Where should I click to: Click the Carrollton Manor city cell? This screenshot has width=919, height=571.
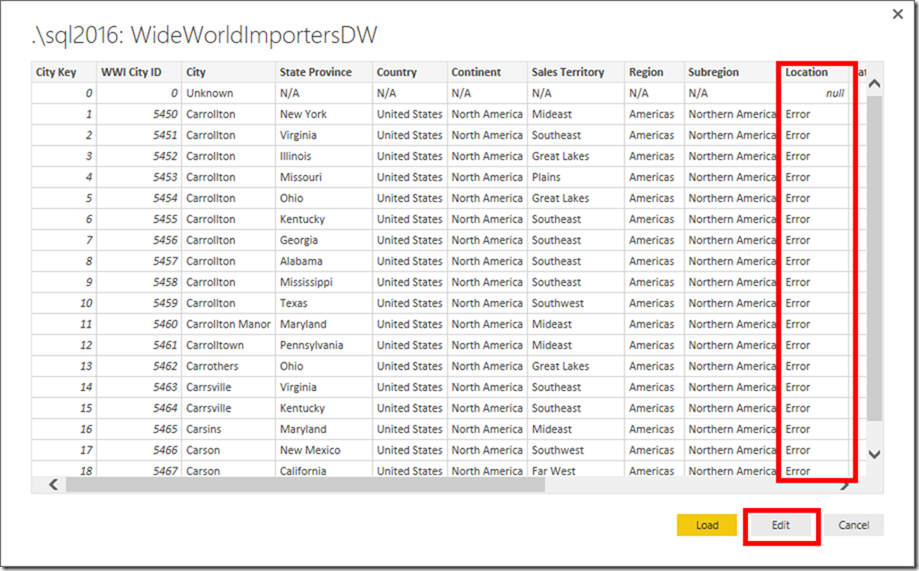point(228,324)
